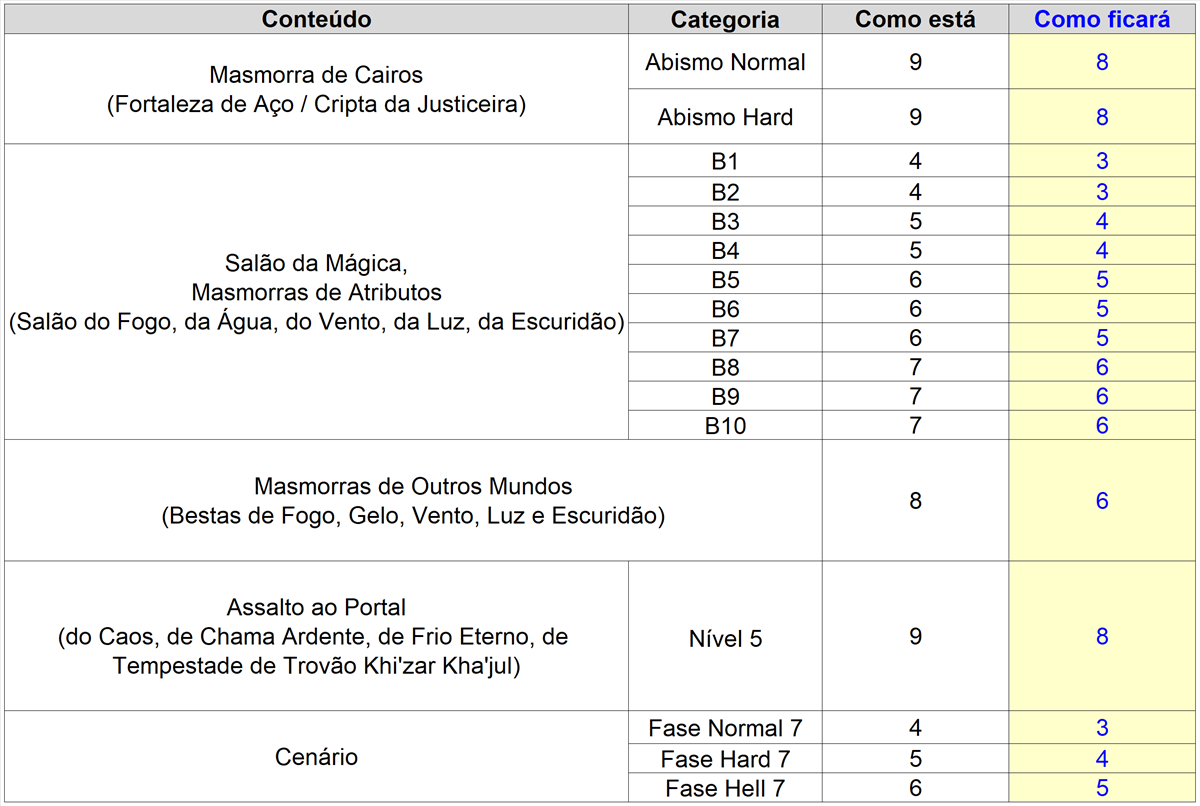Click the Fase Hard 7 cell
The image size is (1200, 806).
pos(725,758)
